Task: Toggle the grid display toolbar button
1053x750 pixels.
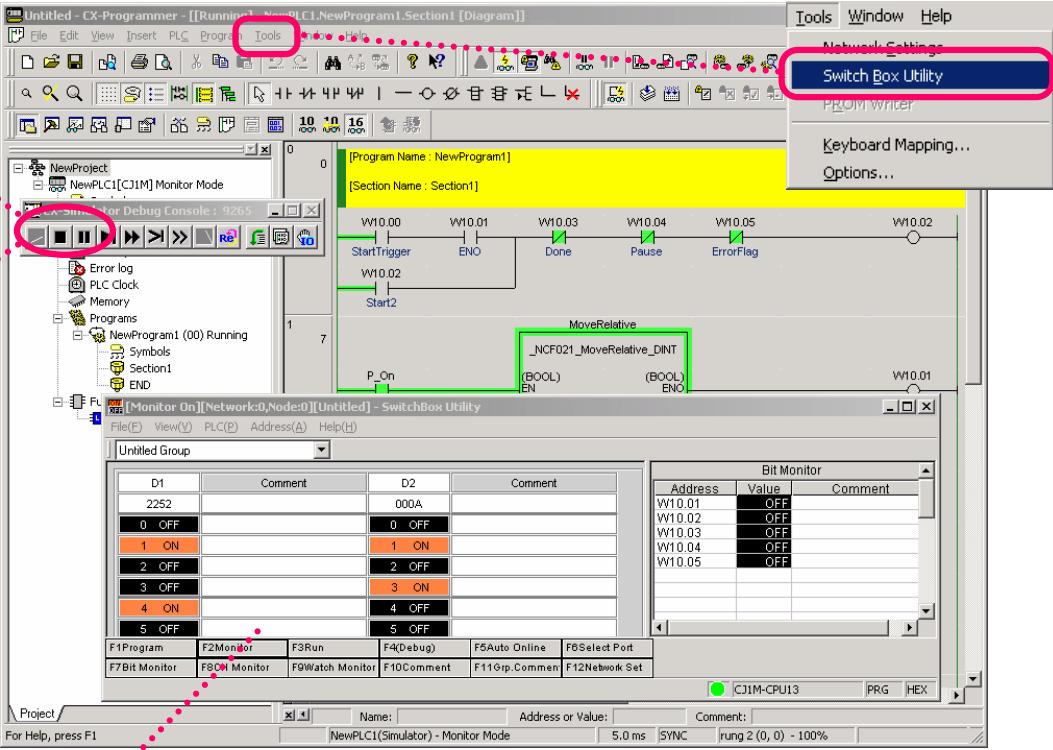Action: [108, 94]
